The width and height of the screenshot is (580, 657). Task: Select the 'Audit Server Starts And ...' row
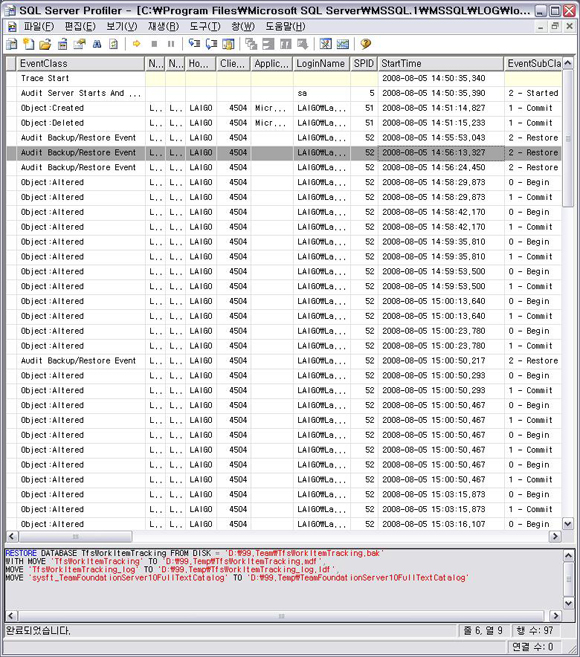pyautogui.click(x=284, y=93)
